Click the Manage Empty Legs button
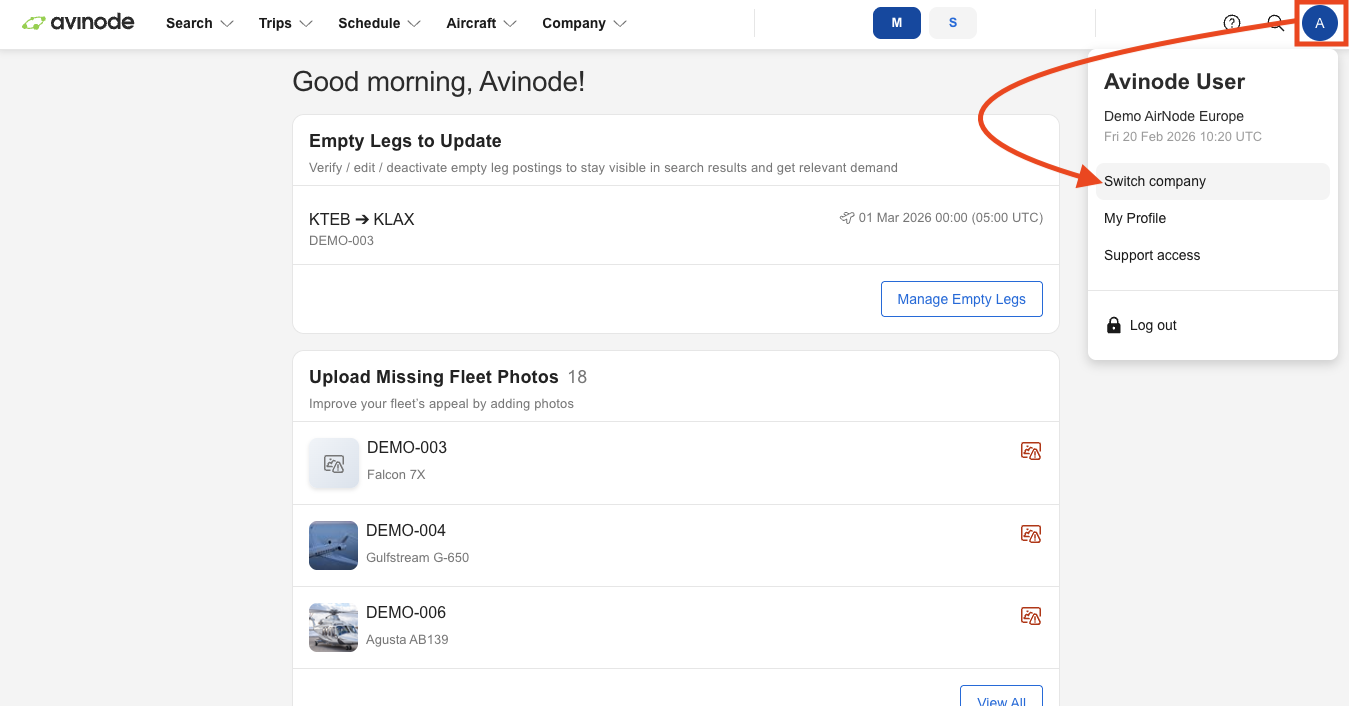This screenshot has height=706, width=1349. [961, 298]
